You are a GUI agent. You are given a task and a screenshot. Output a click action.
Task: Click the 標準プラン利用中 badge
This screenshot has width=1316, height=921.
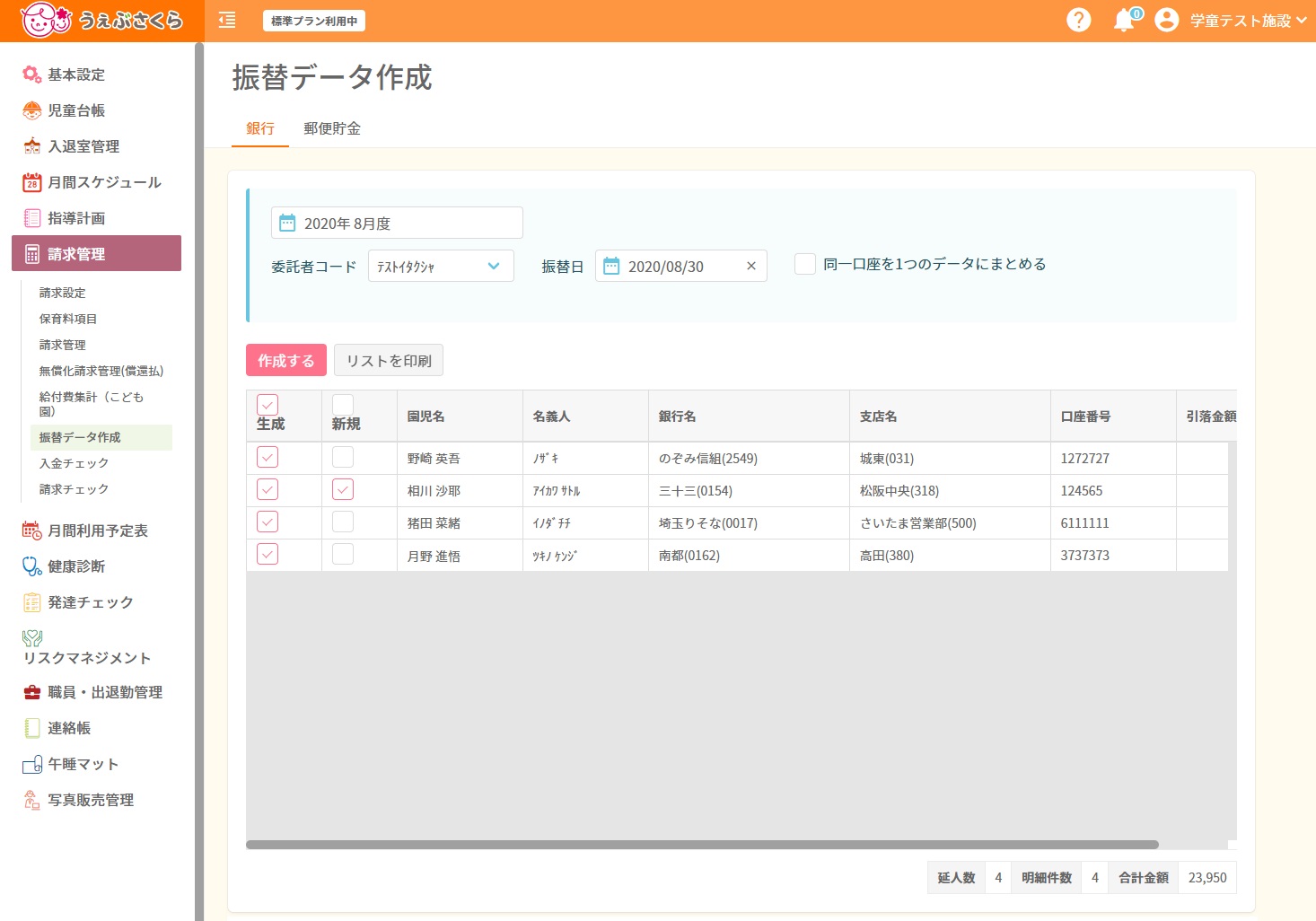point(314,21)
